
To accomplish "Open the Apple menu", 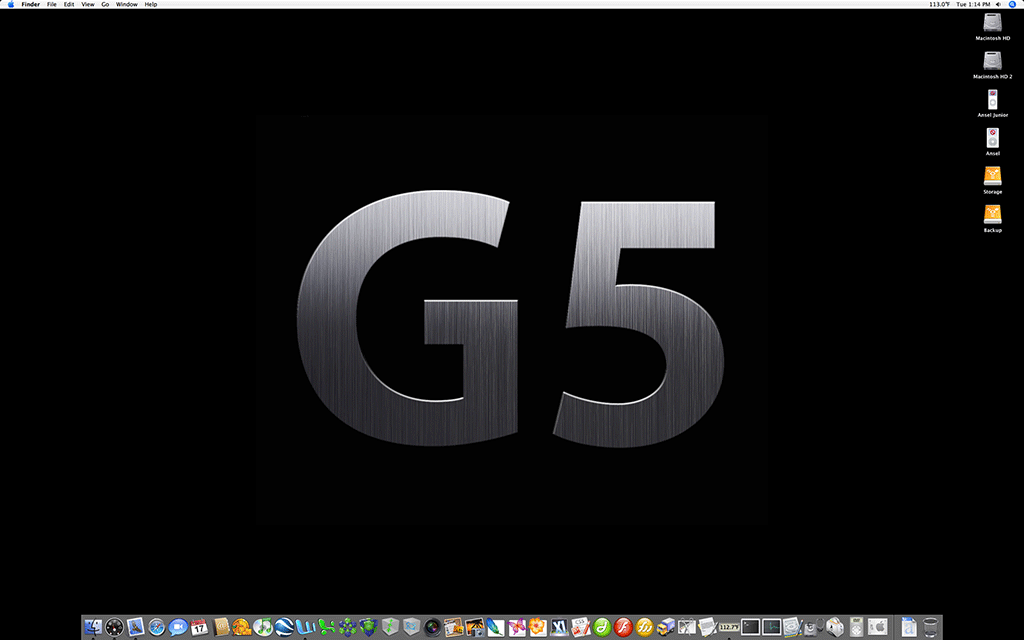I will tap(10, 4).
